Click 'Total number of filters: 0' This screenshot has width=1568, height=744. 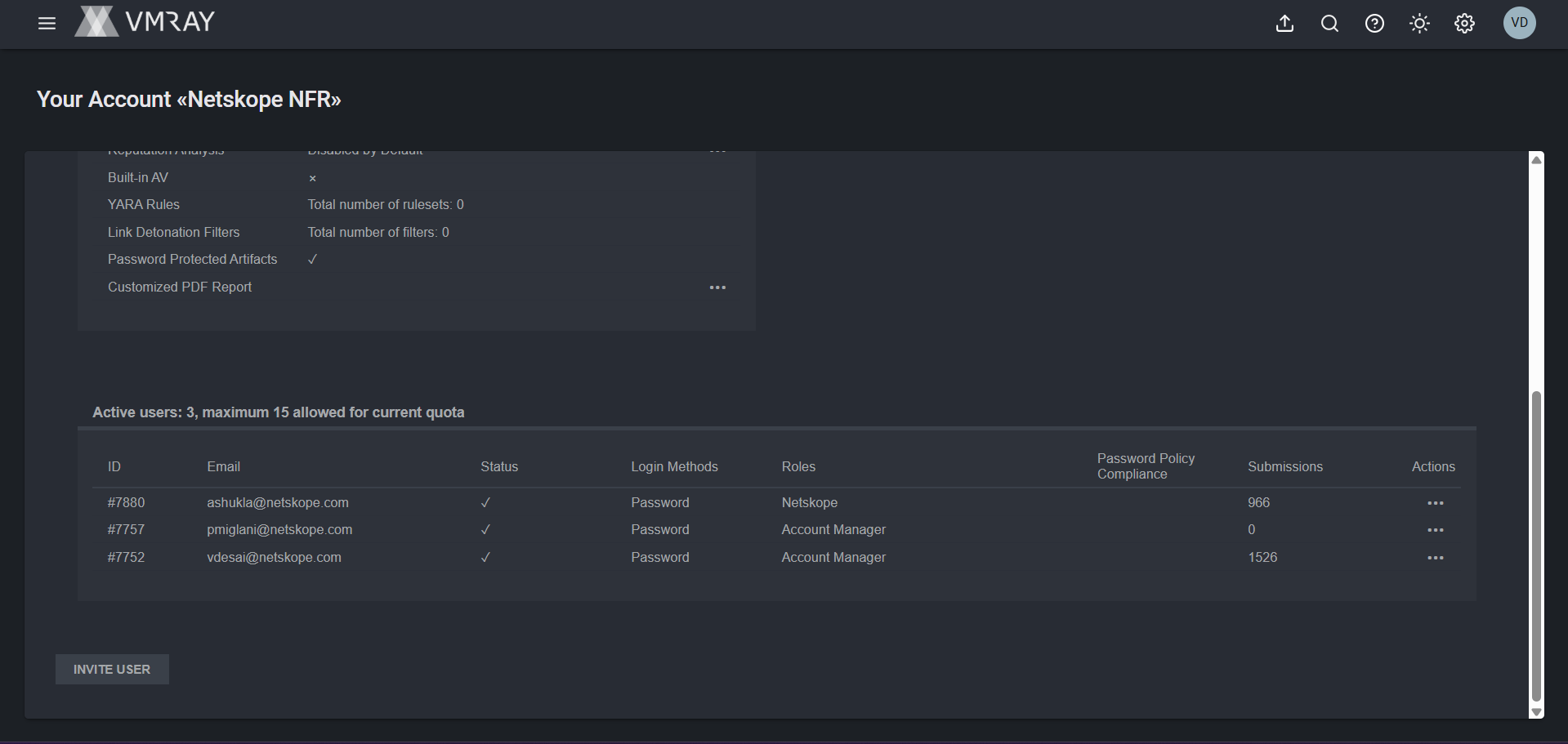pos(378,232)
